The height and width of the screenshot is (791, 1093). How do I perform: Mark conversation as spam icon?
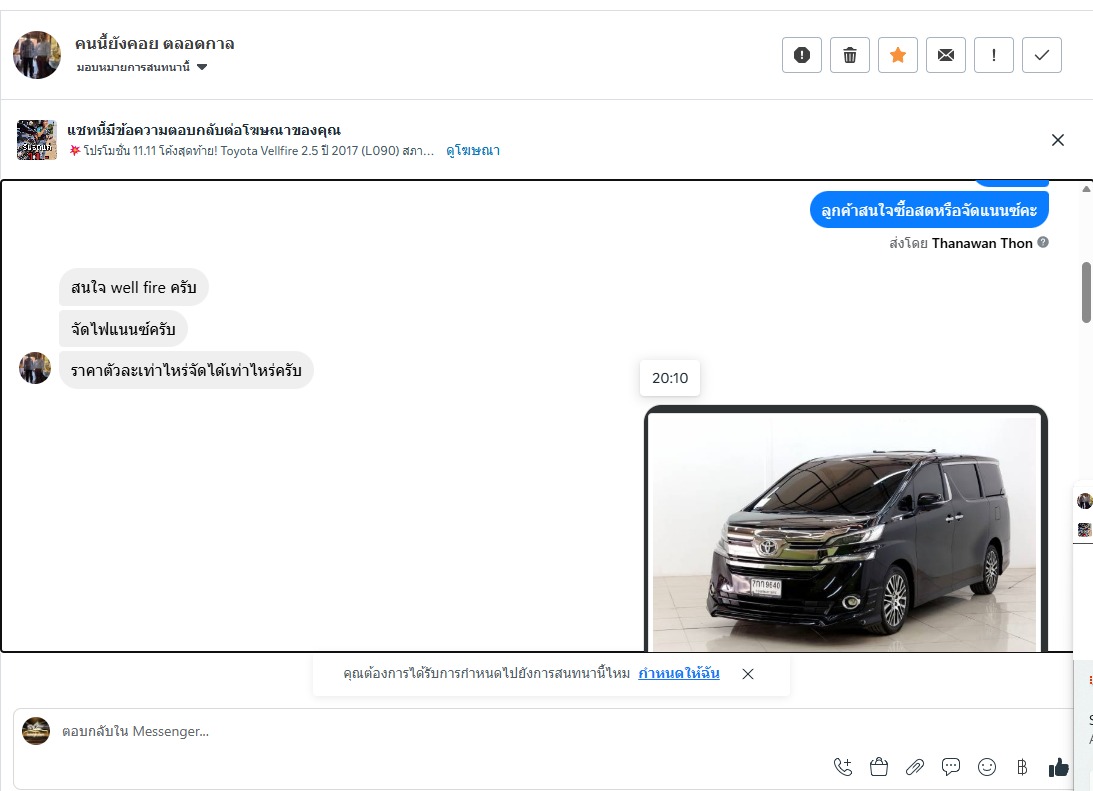(802, 55)
